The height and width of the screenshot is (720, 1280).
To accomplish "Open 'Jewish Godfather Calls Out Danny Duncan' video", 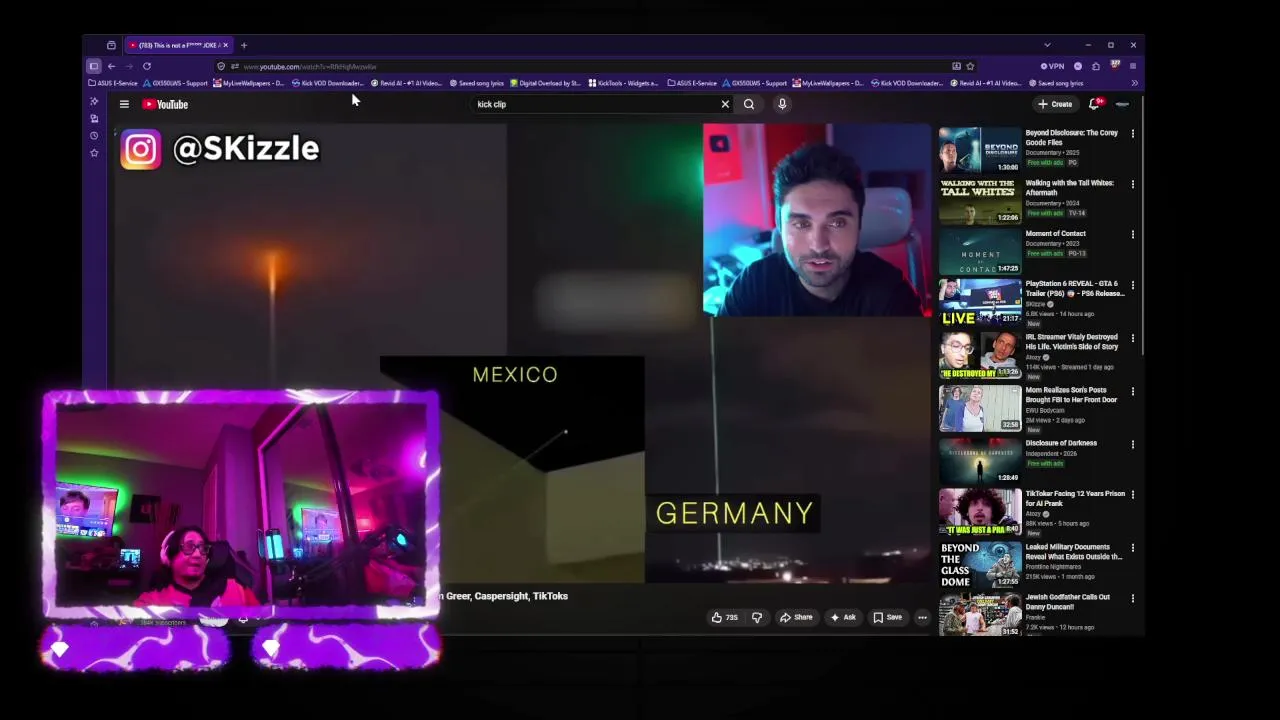I will coord(1067,602).
